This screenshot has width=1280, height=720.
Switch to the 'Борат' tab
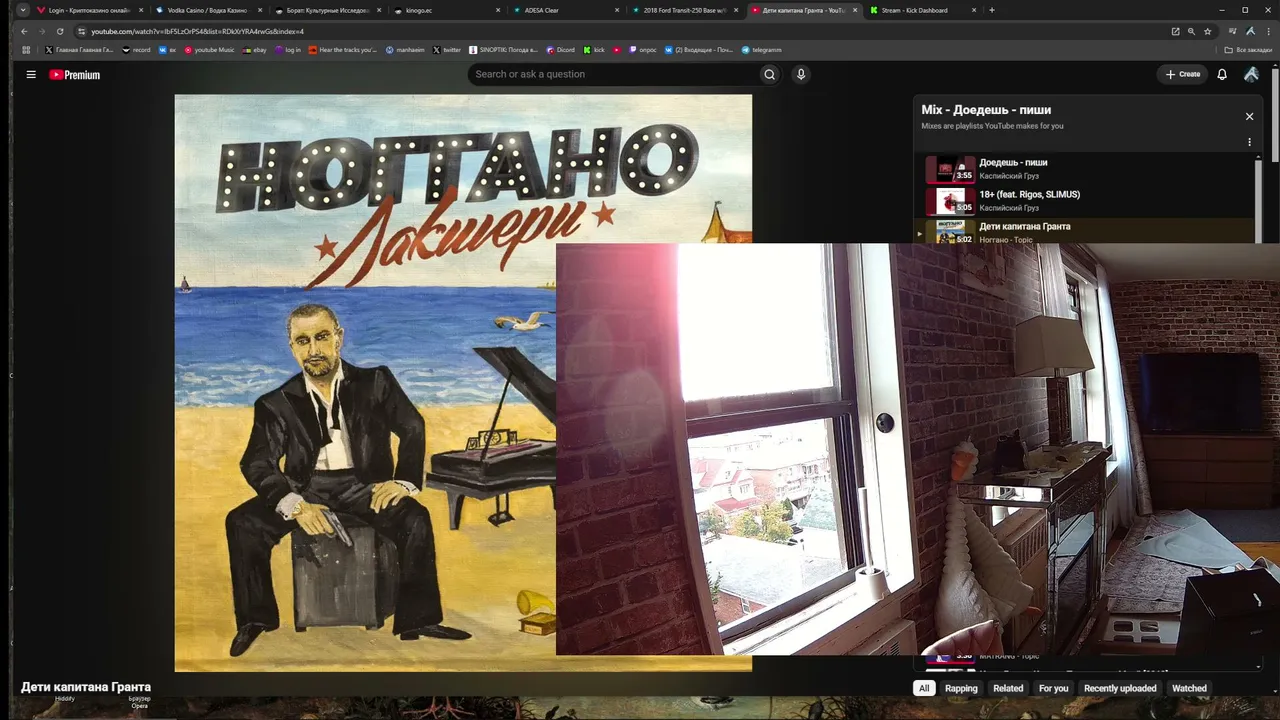tap(325, 10)
